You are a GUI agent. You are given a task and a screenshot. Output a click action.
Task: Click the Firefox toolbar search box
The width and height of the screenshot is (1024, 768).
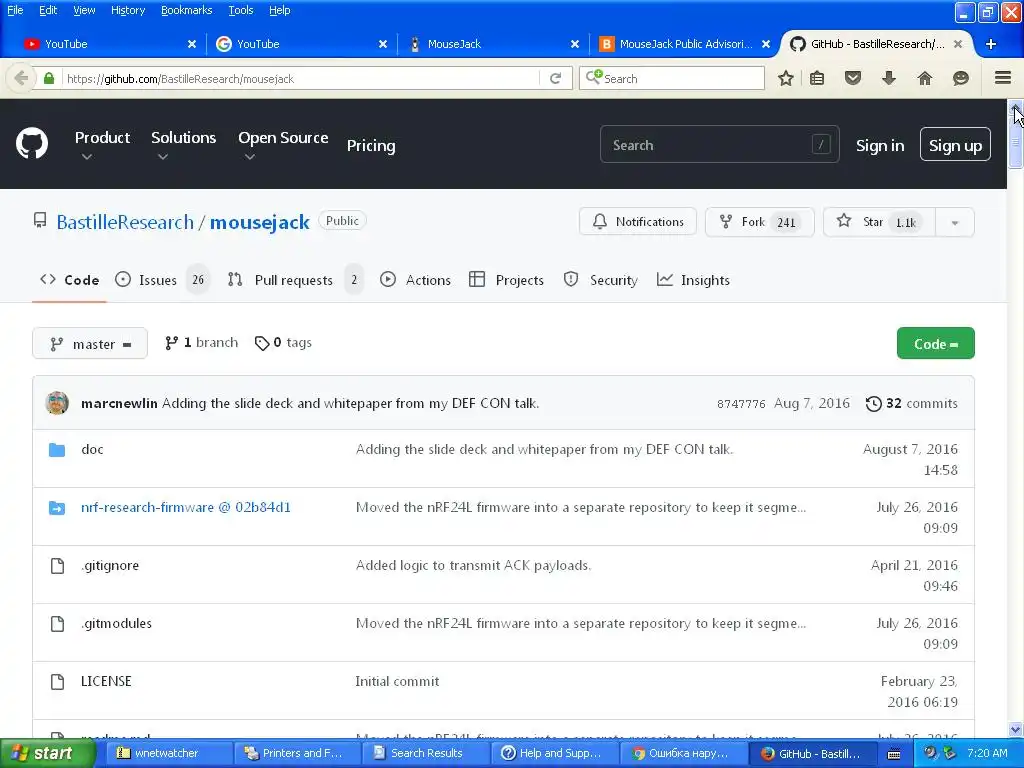point(671,78)
